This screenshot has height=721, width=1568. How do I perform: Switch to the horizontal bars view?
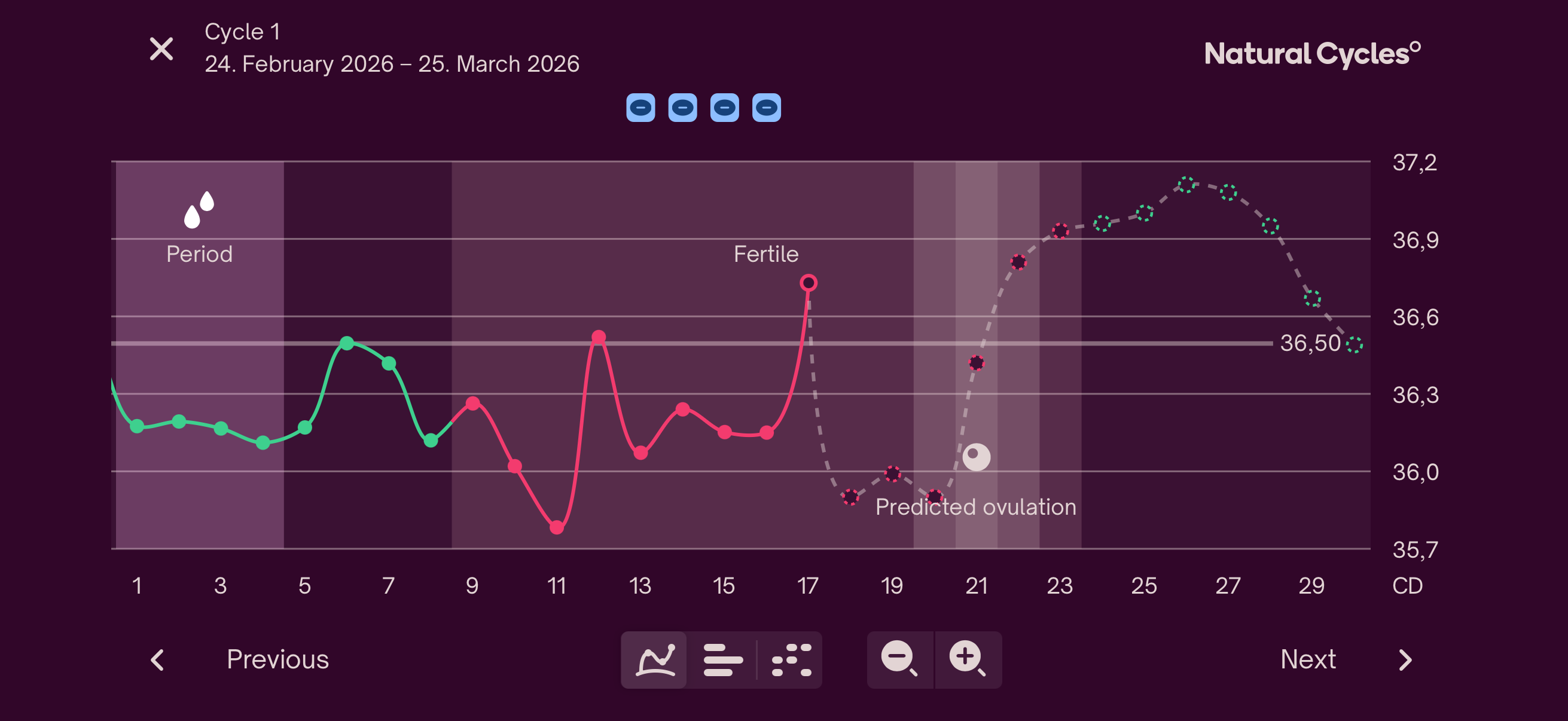tap(722, 659)
